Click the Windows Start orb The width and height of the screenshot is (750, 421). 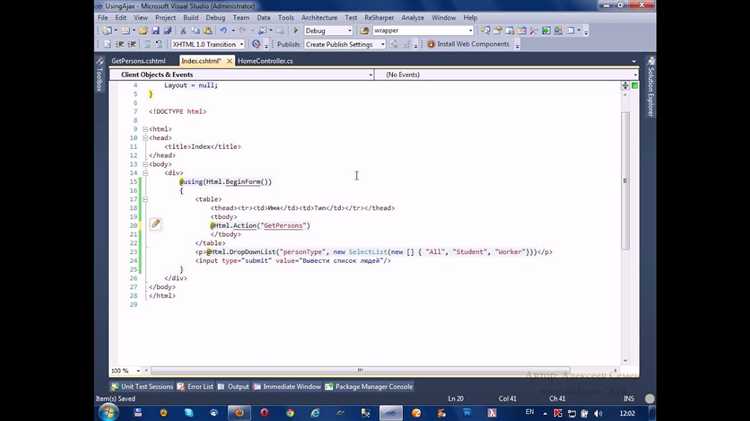[x=109, y=411]
